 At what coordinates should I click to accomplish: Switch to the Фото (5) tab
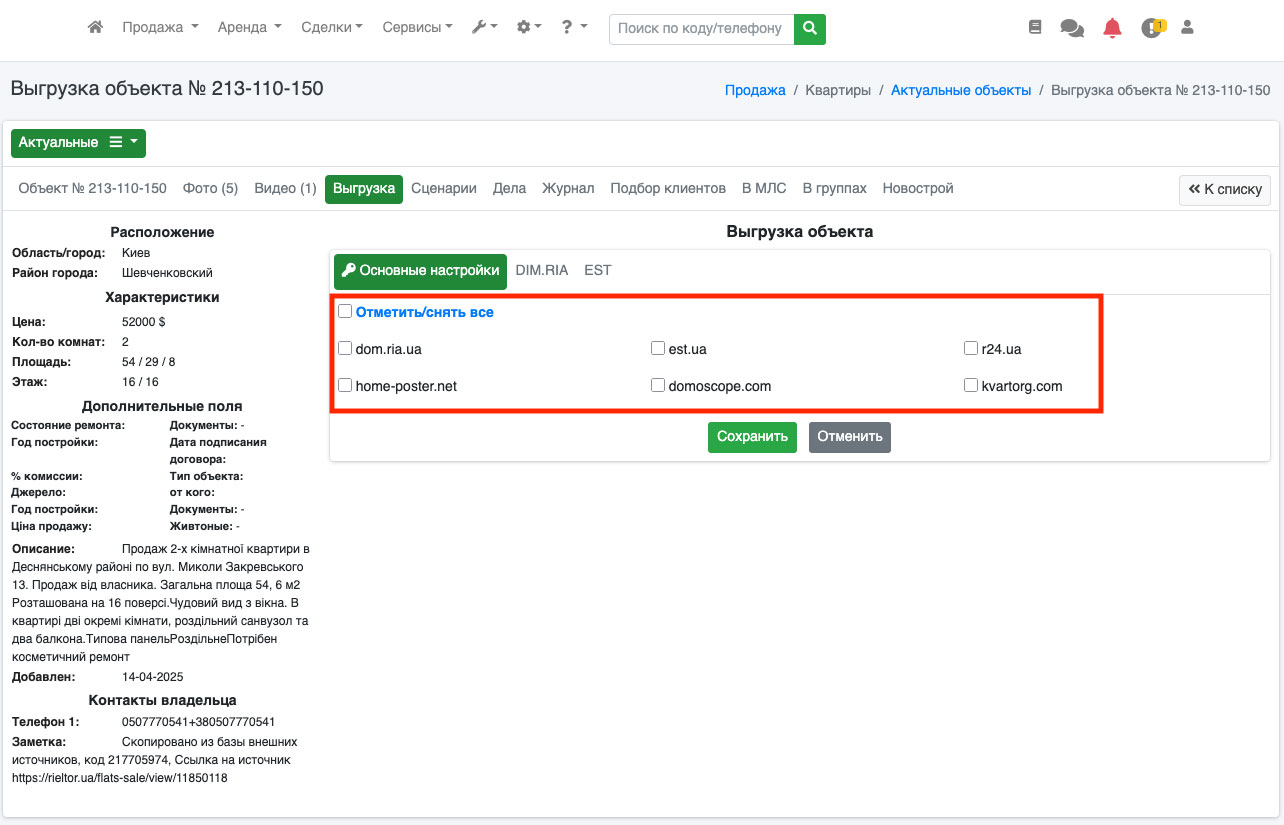coord(210,188)
